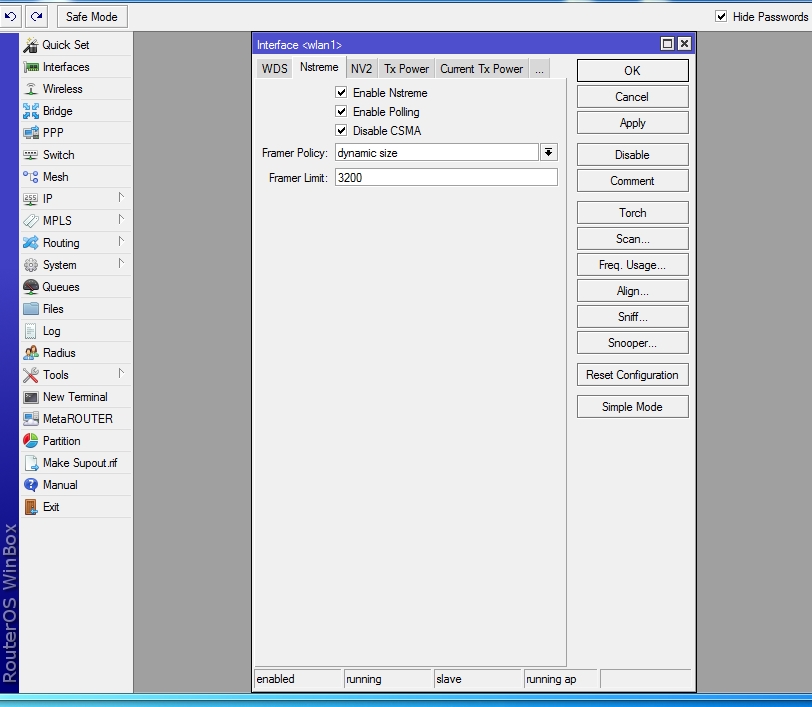Open the Queues tree icon

click(x=31, y=287)
